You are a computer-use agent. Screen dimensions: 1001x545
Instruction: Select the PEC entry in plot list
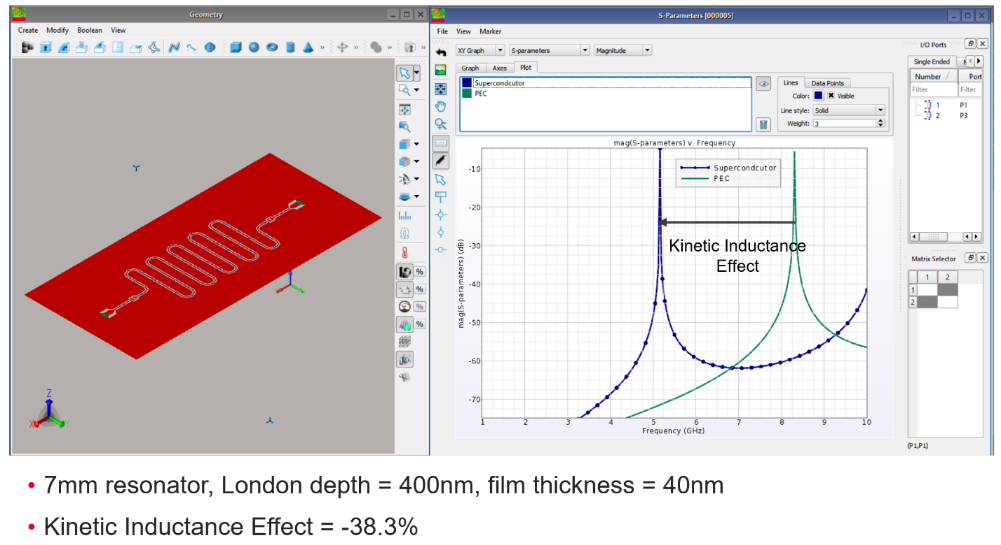click(x=481, y=93)
